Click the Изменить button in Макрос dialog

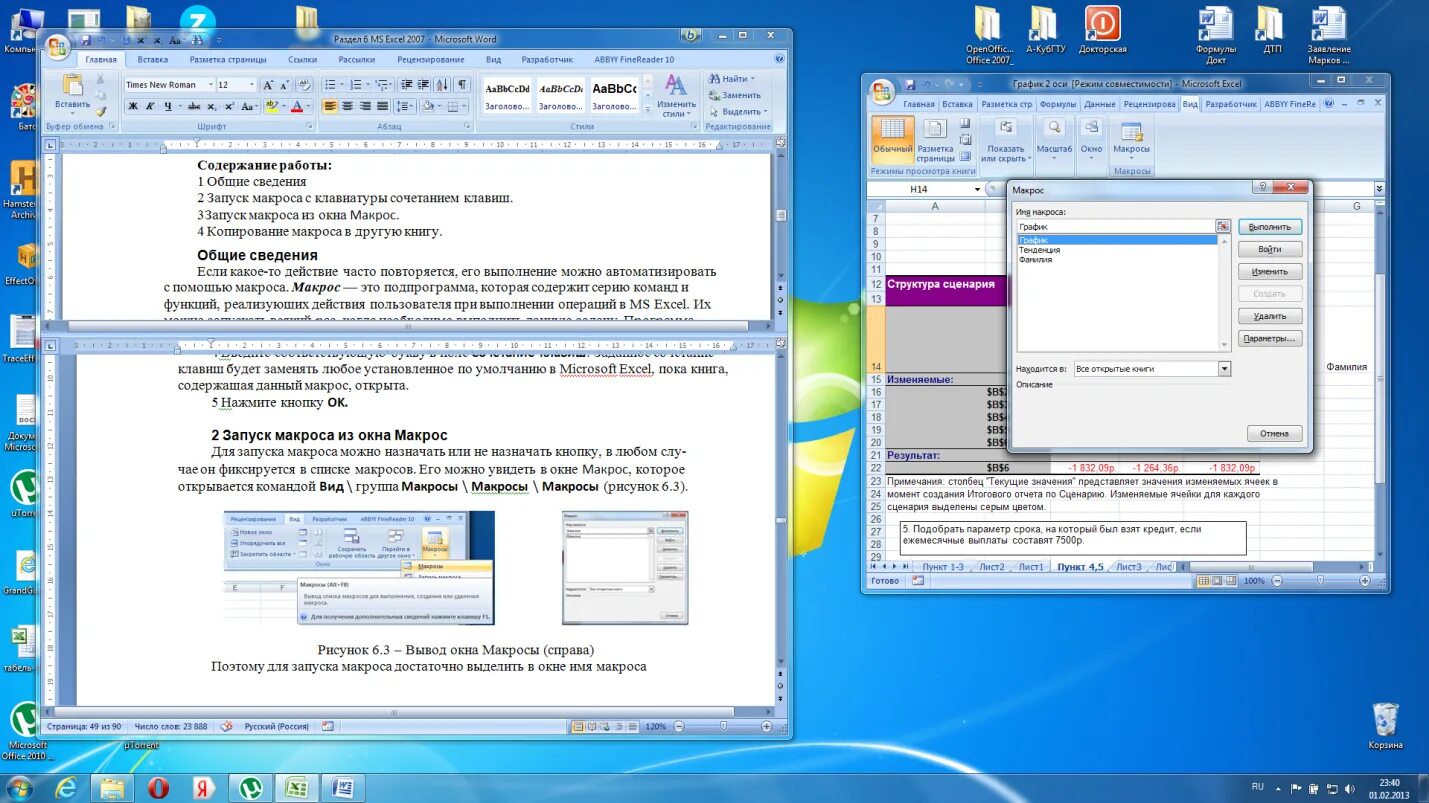point(1270,271)
